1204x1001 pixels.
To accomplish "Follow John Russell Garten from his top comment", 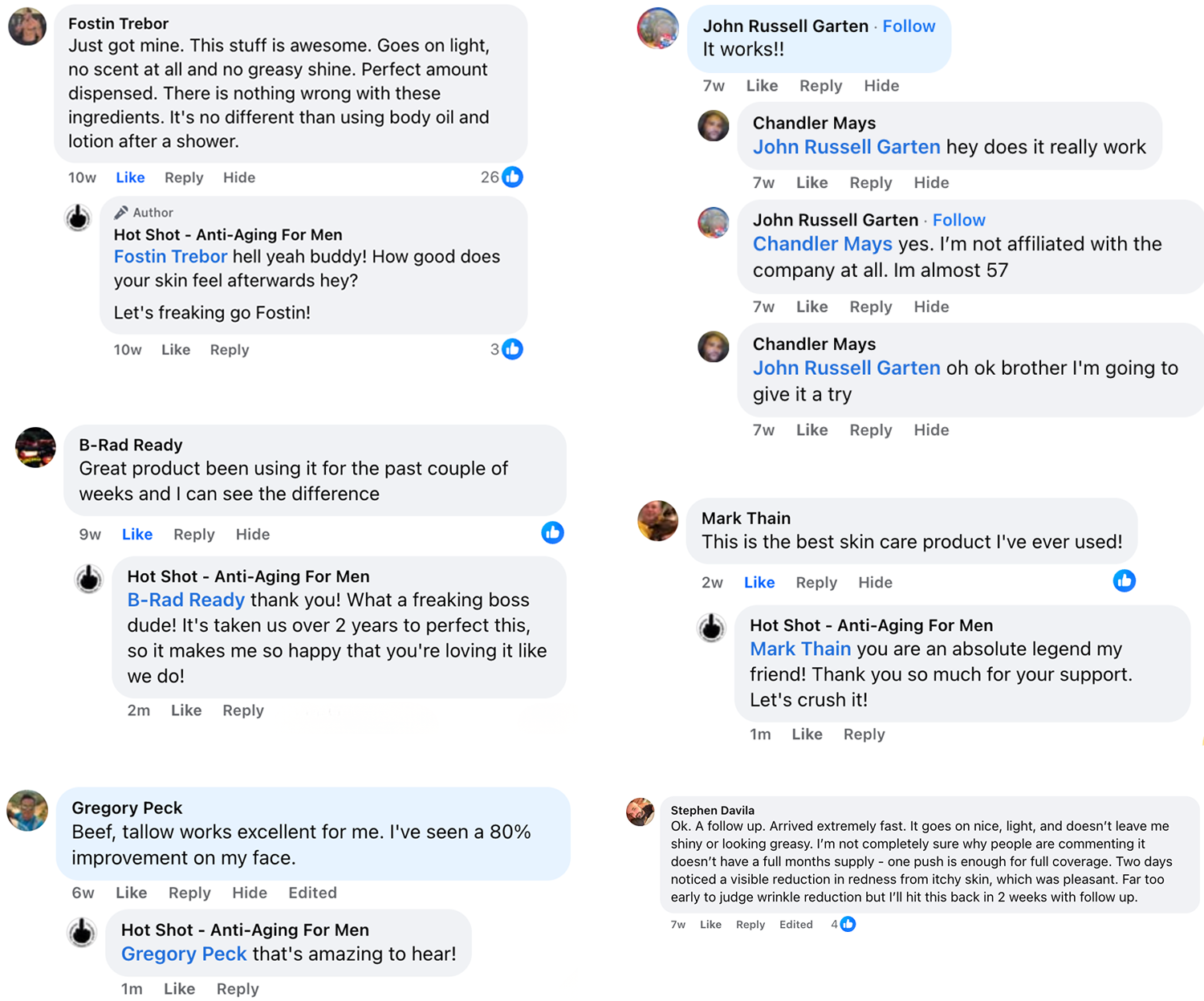I will [x=909, y=26].
